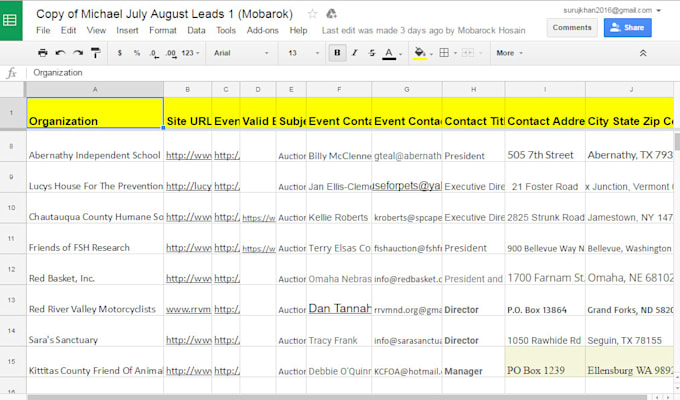Open the Insert menu
Image resolution: width=680 pixels, height=400 pixels.
(127, 30)
